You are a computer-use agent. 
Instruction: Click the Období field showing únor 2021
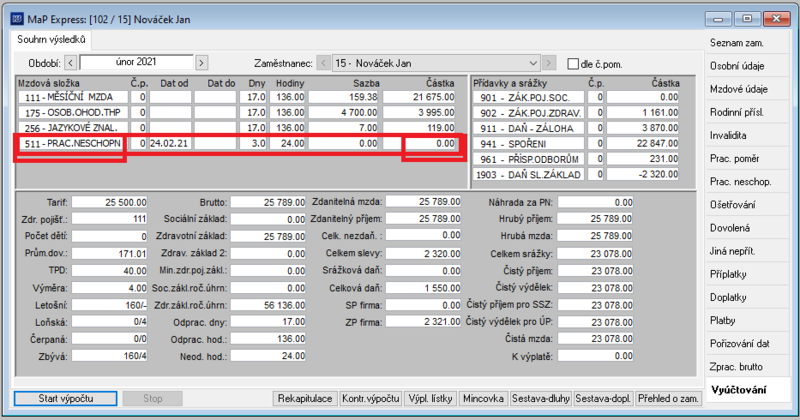(x=136, y=62)
